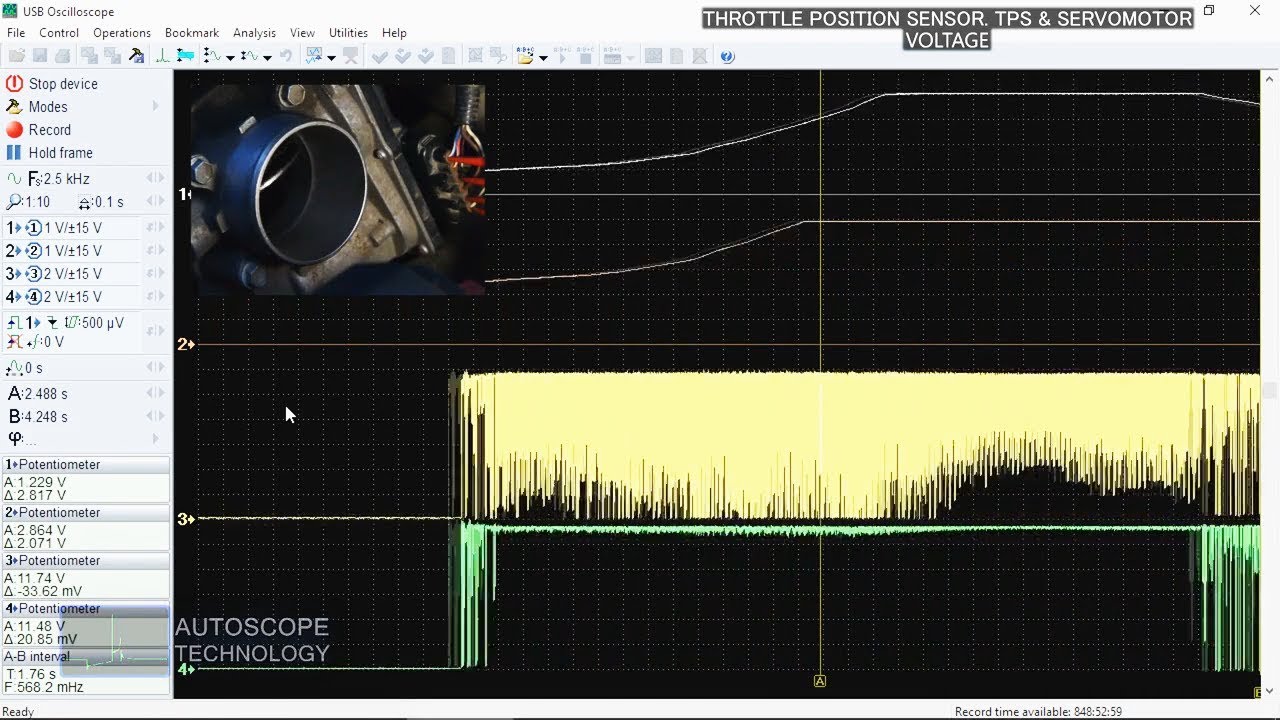1280x720 pixels.
Task: Open the Utilities menu
Action: 348,33
